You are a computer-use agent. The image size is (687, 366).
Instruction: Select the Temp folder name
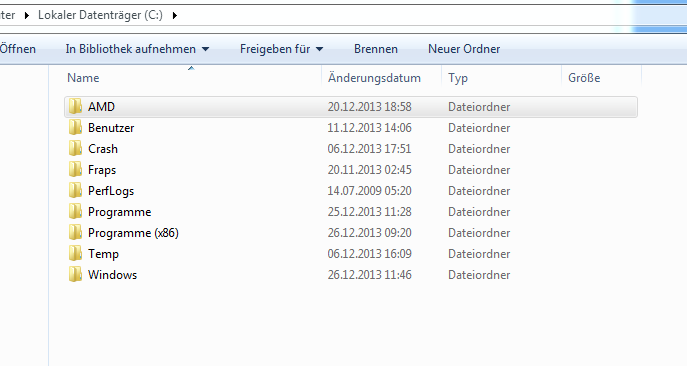[103, 254]
